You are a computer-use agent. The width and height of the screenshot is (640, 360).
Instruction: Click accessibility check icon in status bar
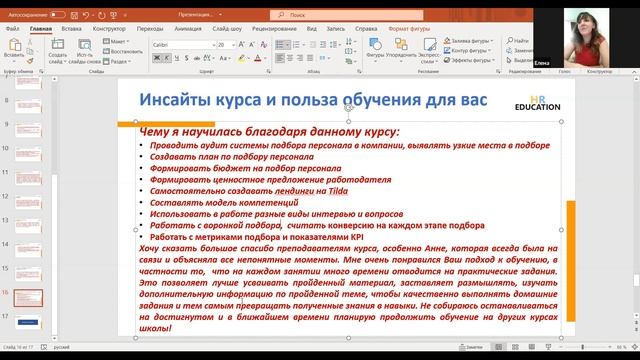click(44, 347)
